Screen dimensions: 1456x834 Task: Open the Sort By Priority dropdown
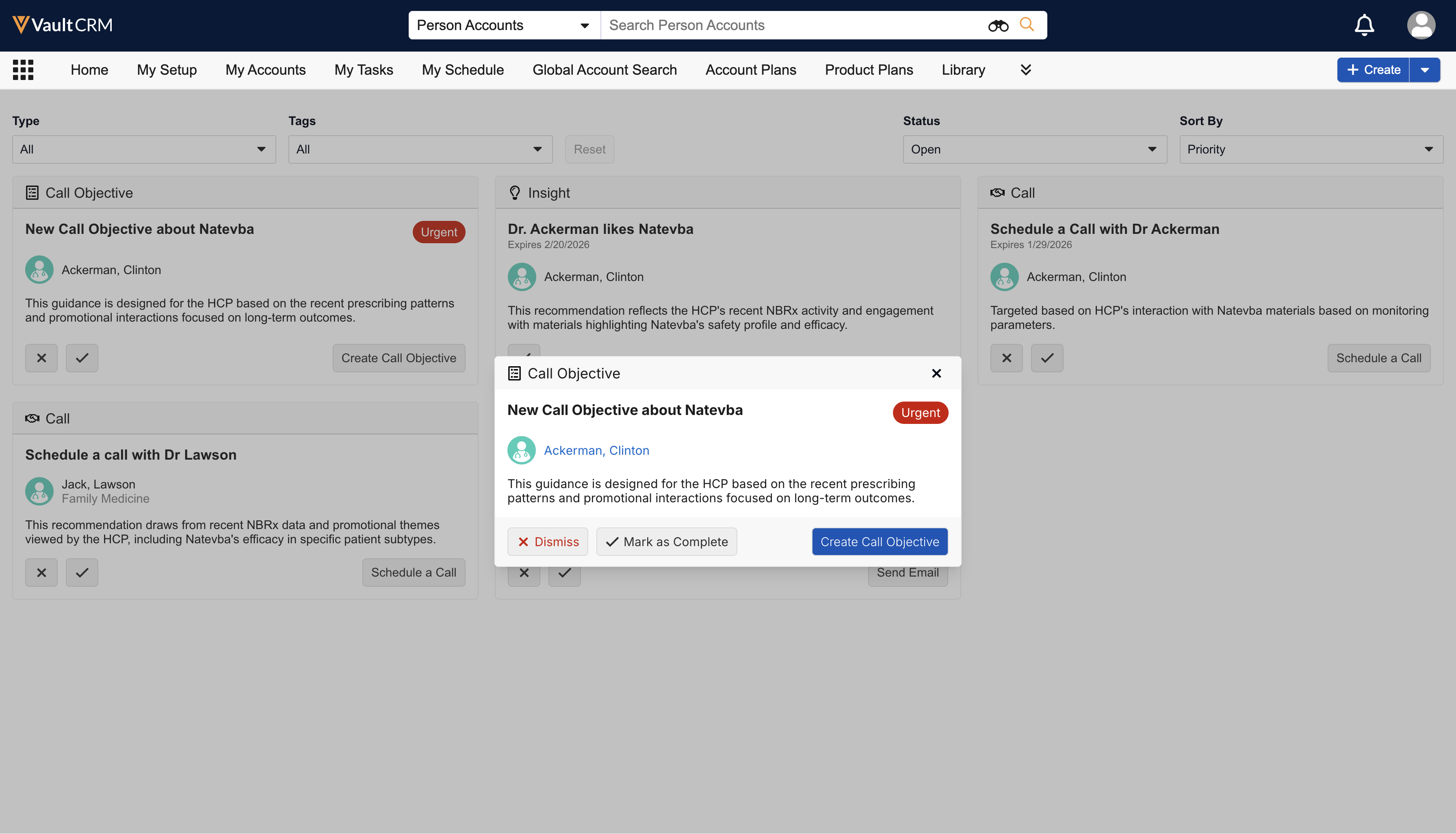click(1311, 149)
